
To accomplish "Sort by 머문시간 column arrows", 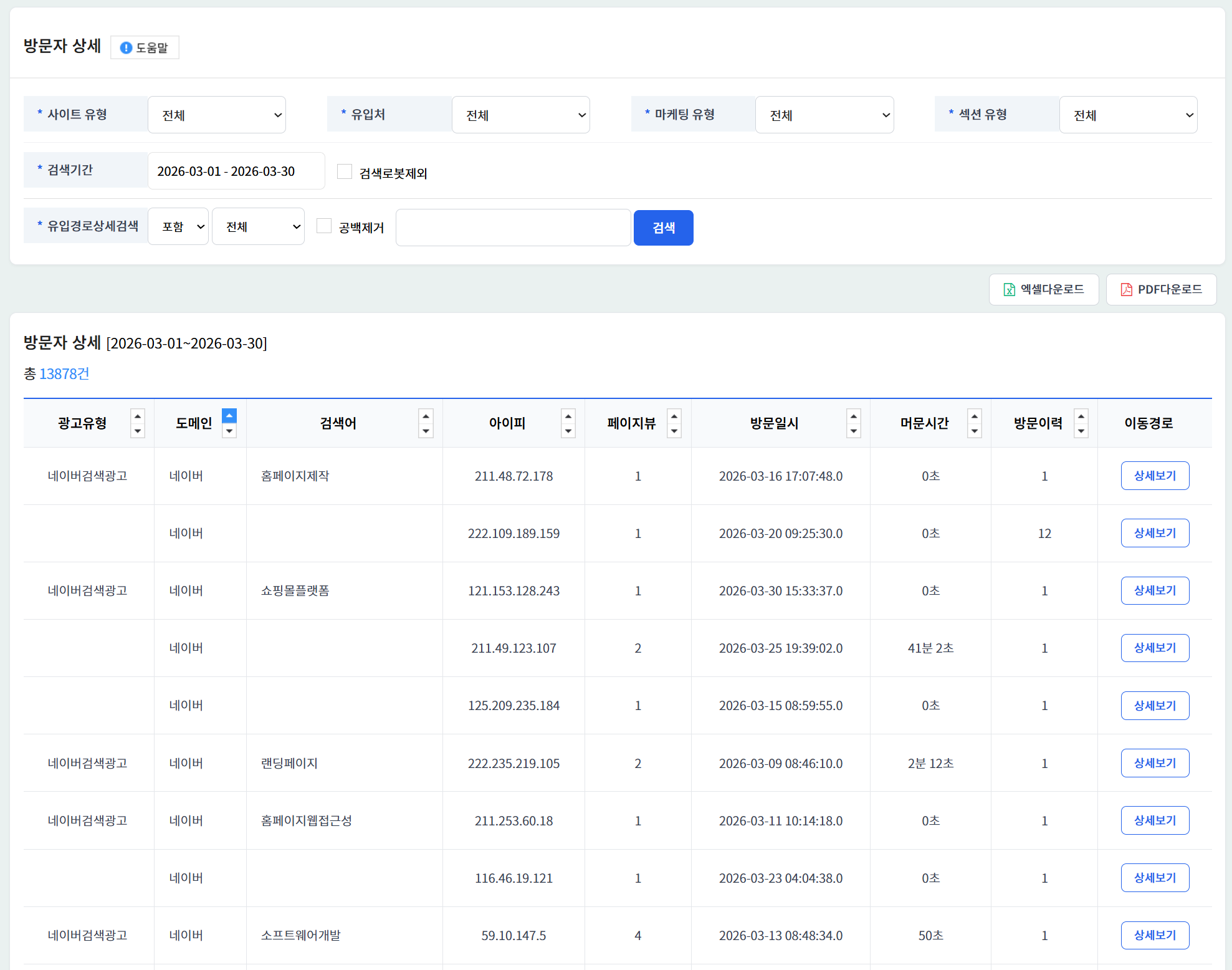I will 975,423.
